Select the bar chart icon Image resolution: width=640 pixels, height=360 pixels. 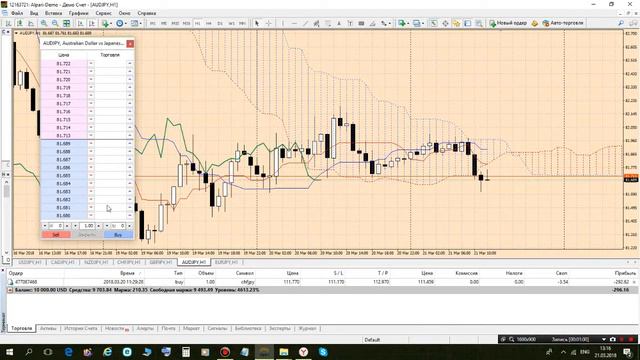pos(8,23)
